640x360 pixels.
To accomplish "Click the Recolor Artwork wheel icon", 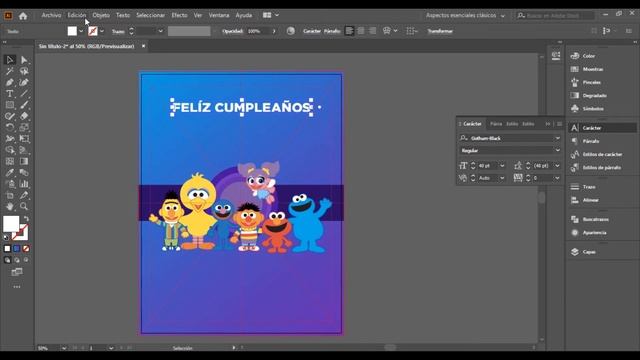I will 291,31.
